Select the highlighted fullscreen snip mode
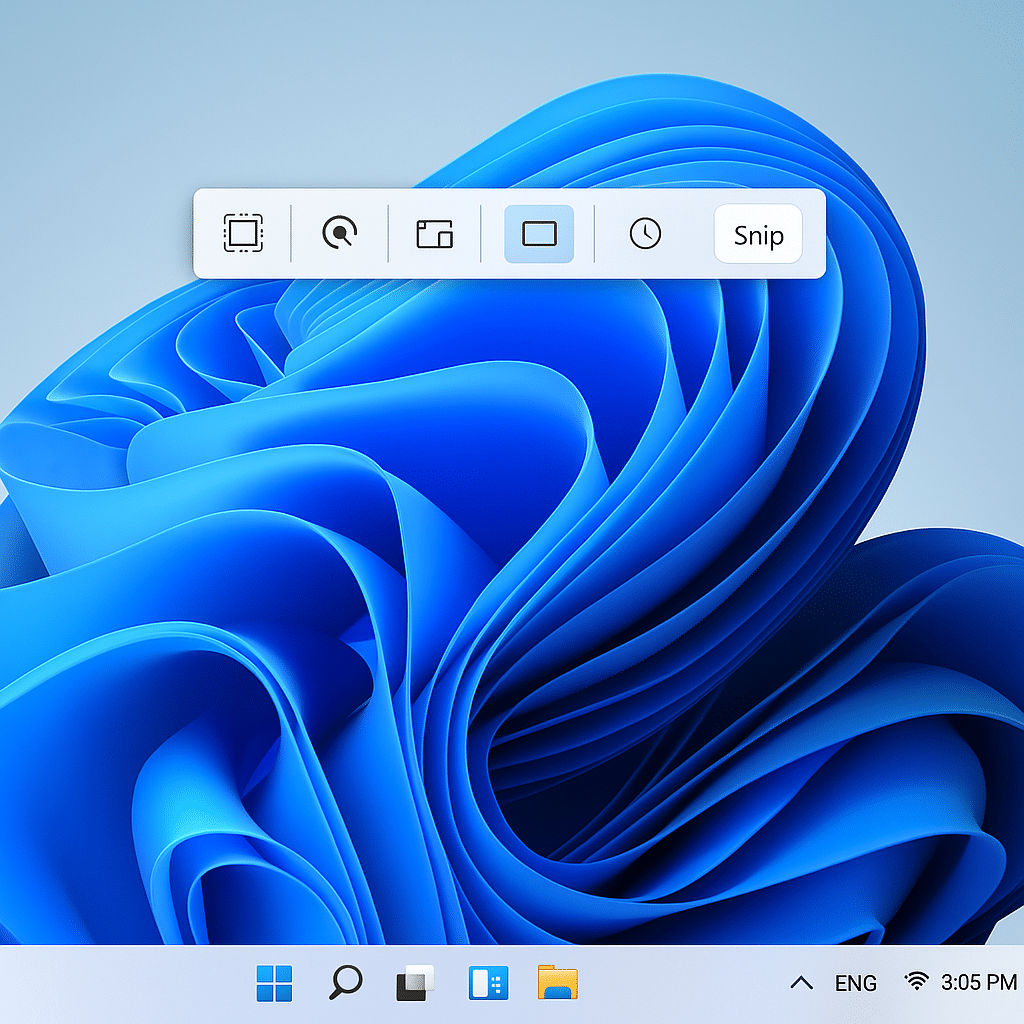 (x=539, y=234)
